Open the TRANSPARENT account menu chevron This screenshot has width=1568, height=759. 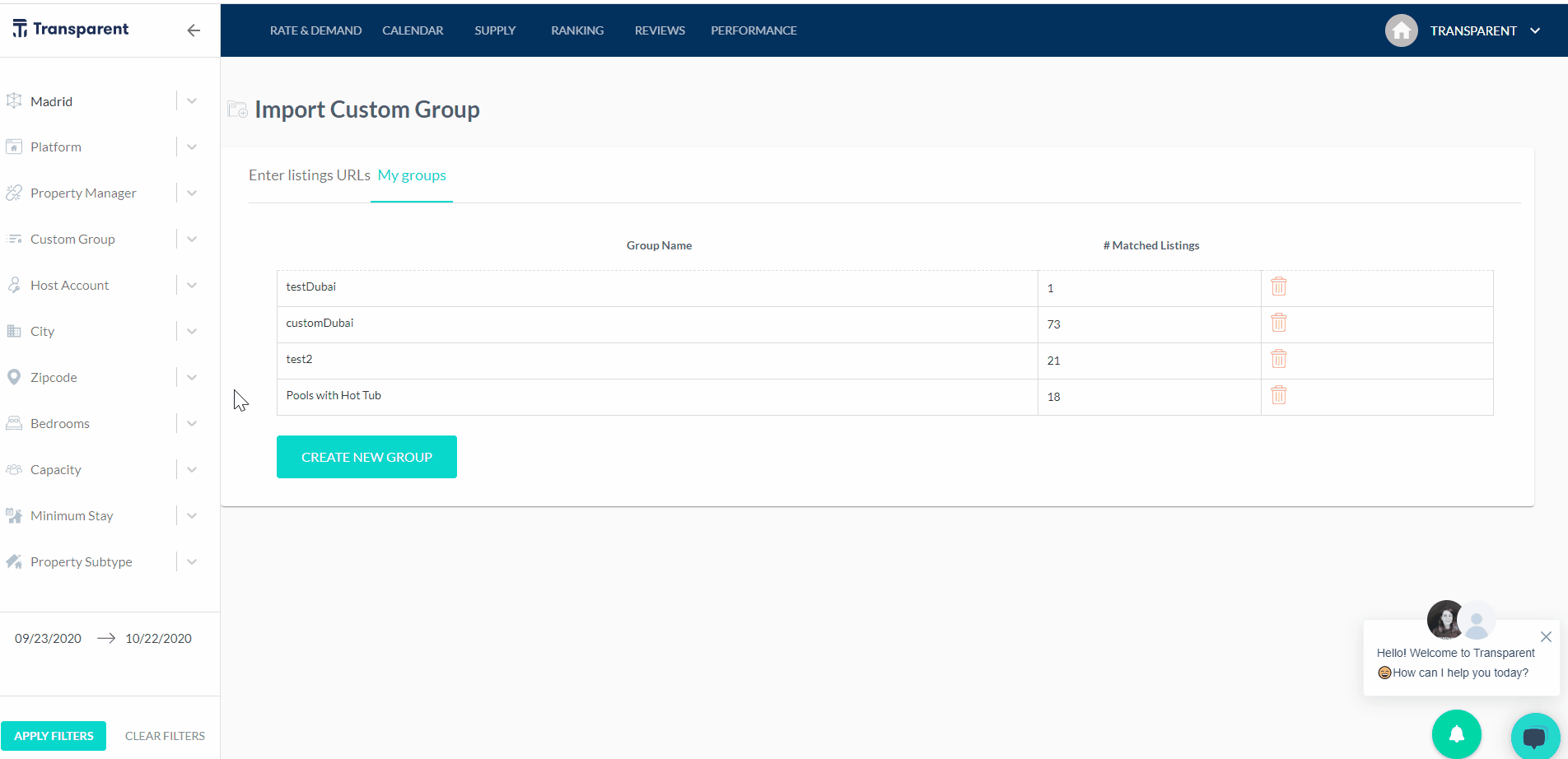1535,31
